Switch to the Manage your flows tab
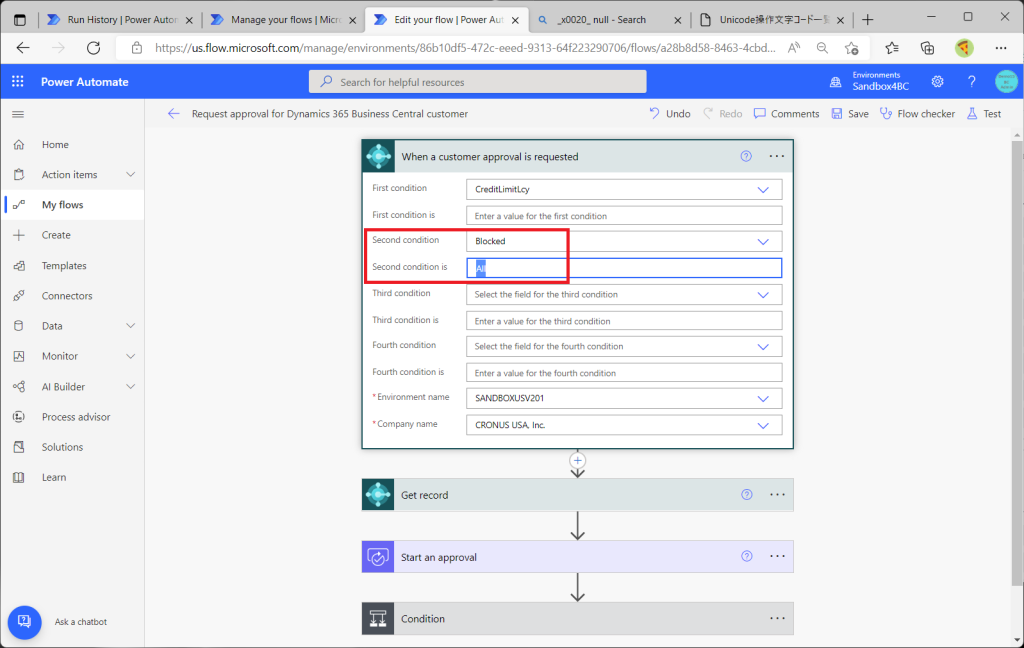Viewport: 1024px width, 648px height. click(x=283, y=20)
